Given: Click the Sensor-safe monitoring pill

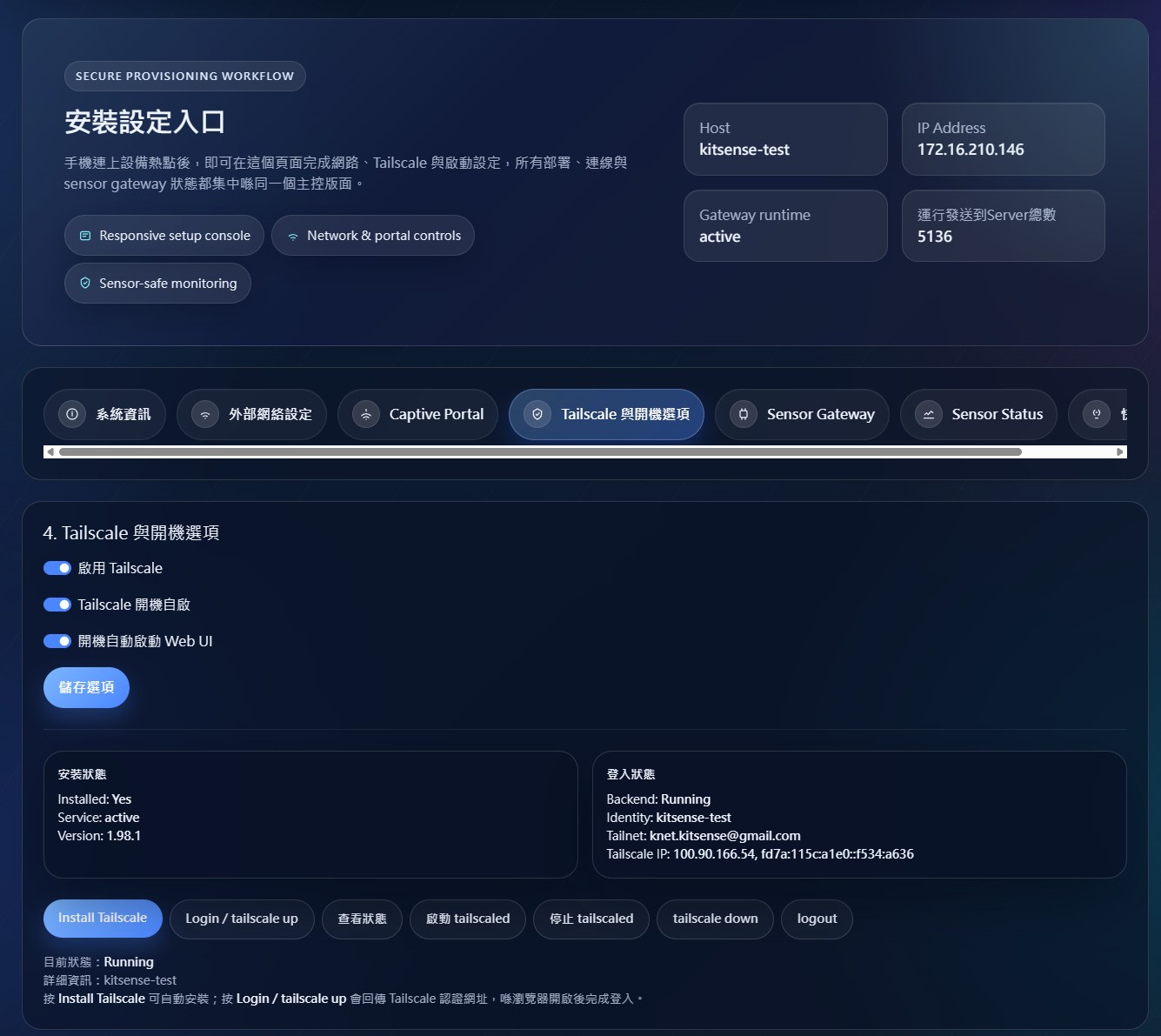Looking at the screenshot, I should point(157,284).
